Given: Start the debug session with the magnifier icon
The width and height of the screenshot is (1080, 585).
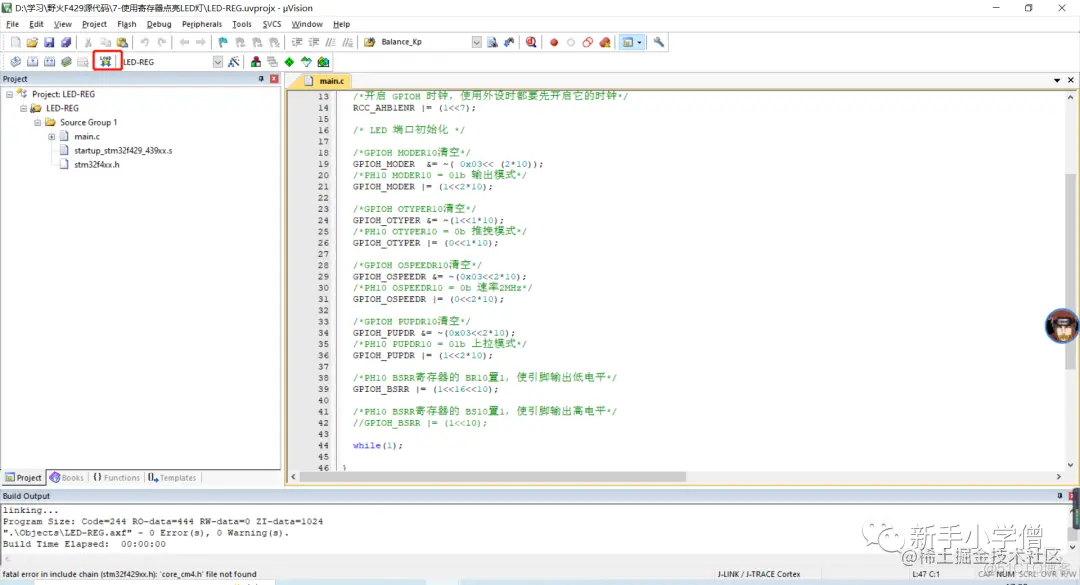Looking at the screenshot, I should pos(531,42).
